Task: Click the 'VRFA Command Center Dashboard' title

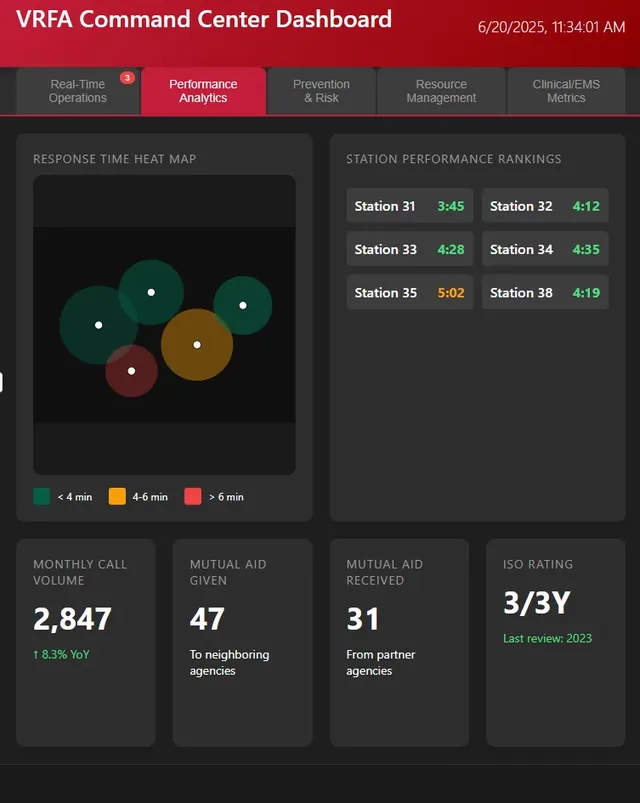Action: (204, 19)
